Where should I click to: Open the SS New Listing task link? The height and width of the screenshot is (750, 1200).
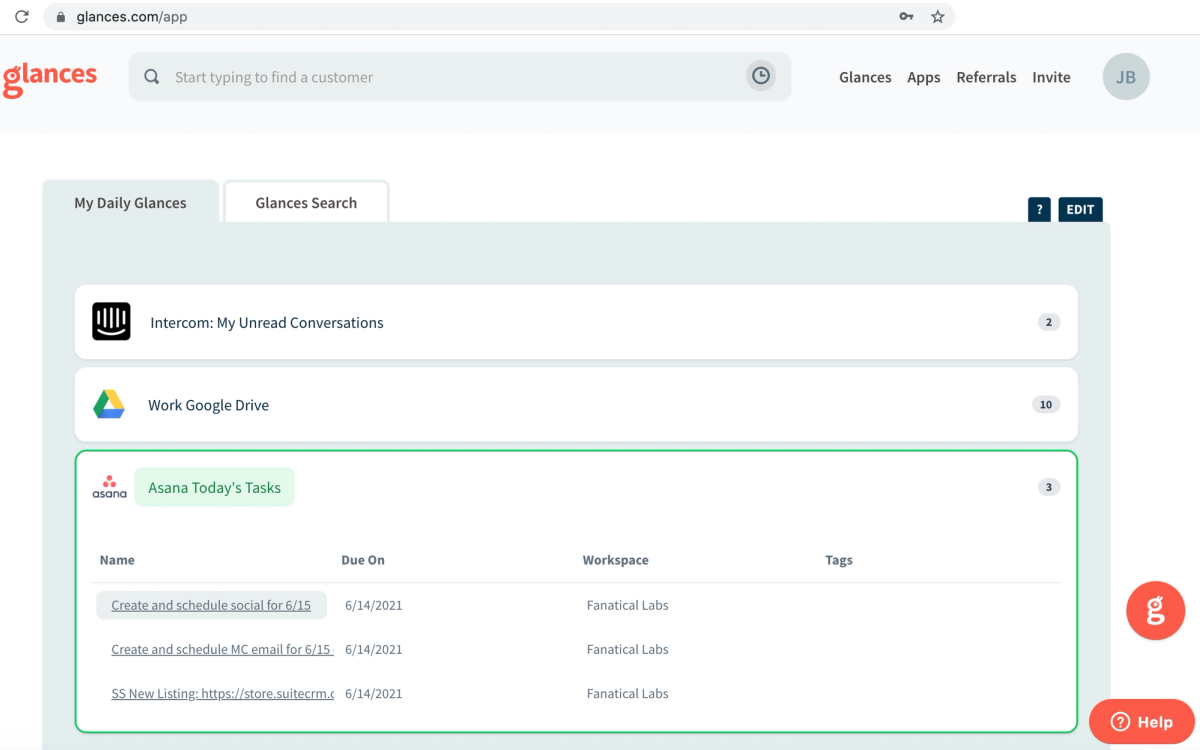pos(222,693)
